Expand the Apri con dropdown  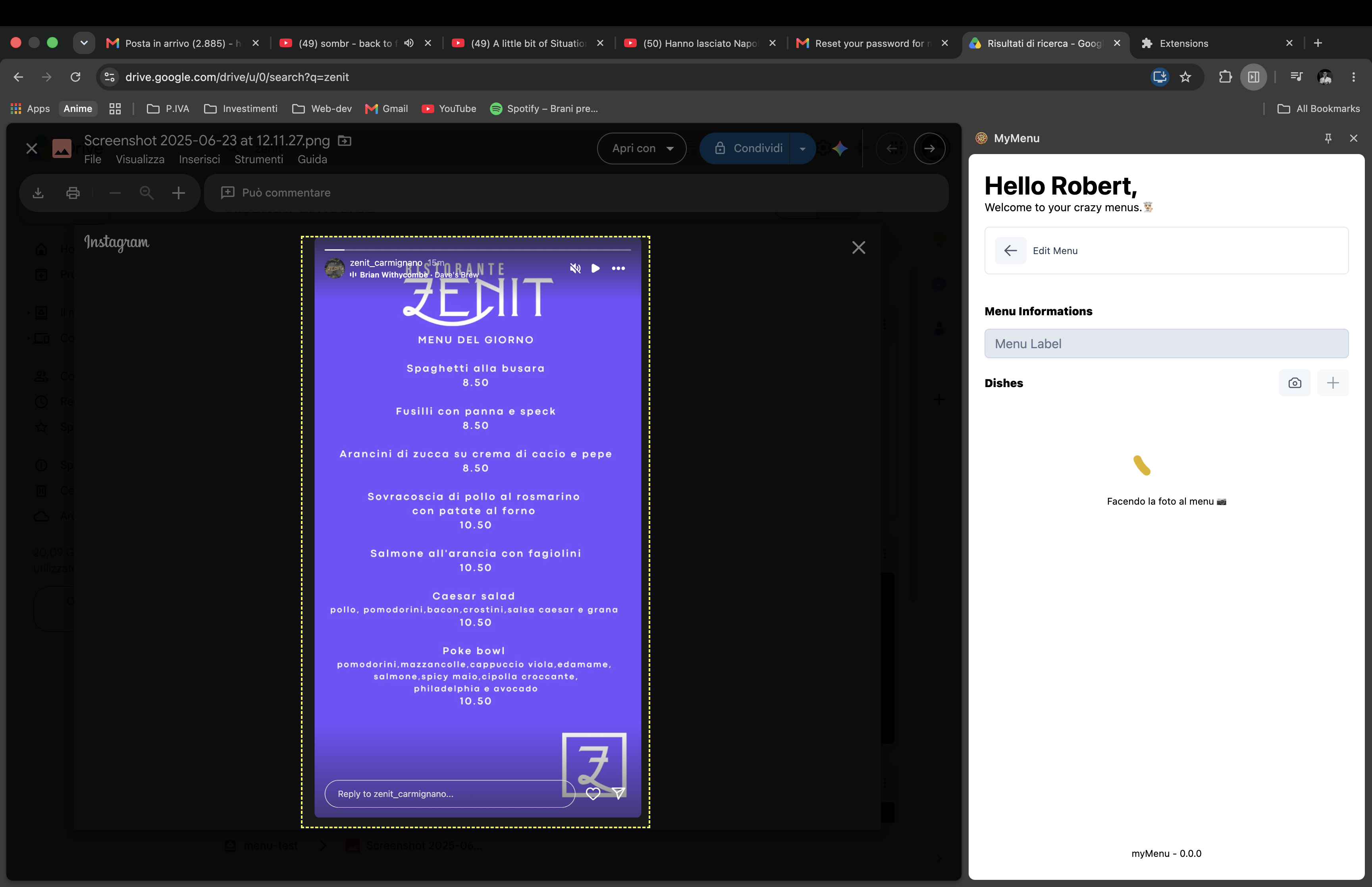pos(642,148)
